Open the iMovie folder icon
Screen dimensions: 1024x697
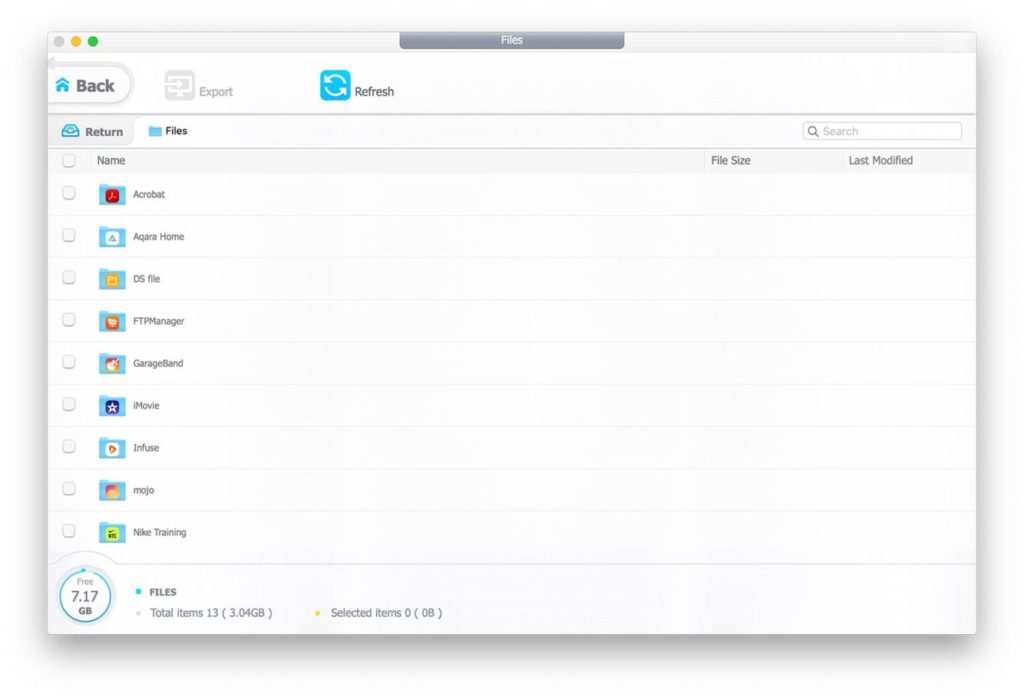[x=112, y=406]
